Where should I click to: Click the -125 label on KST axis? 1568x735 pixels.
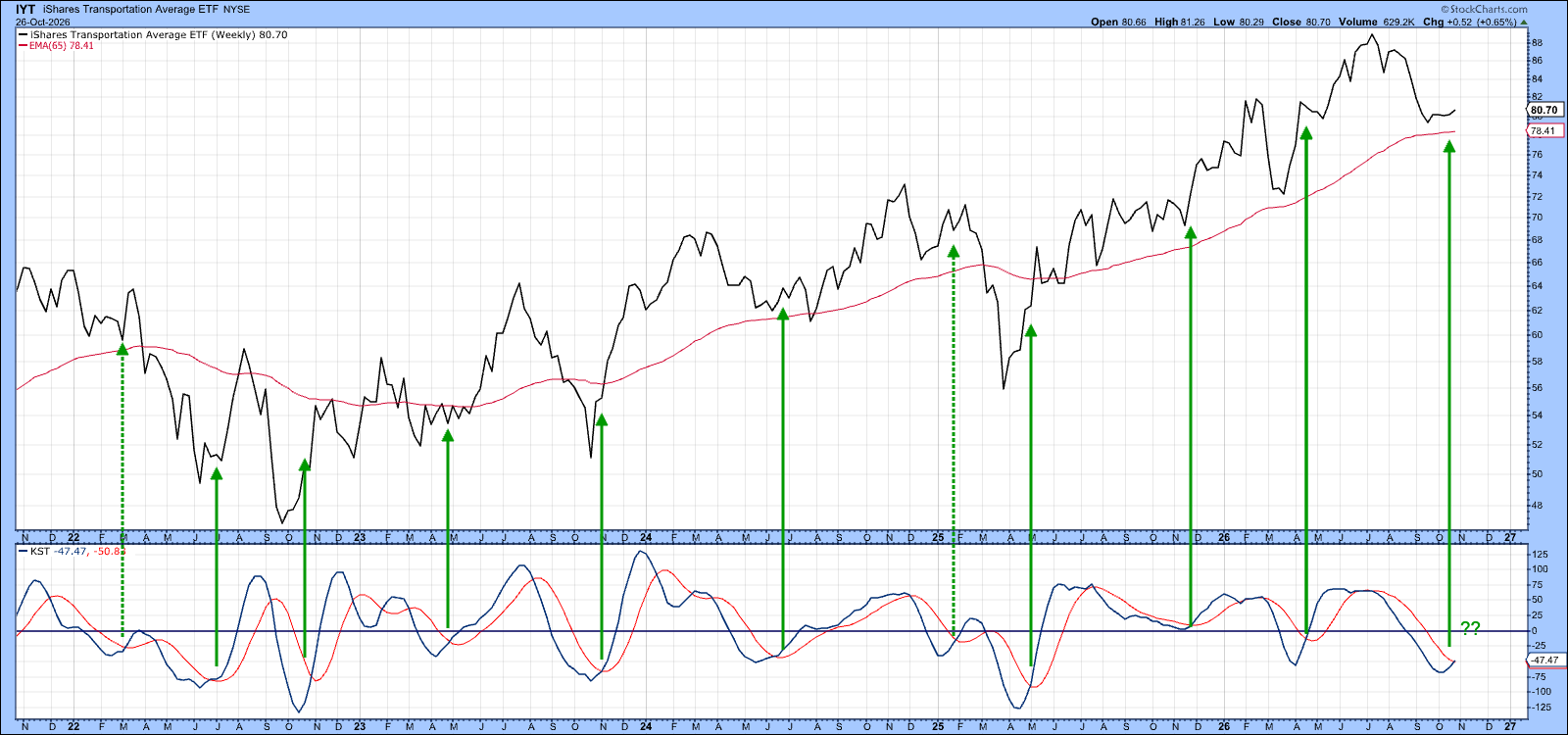(1541, 708)
